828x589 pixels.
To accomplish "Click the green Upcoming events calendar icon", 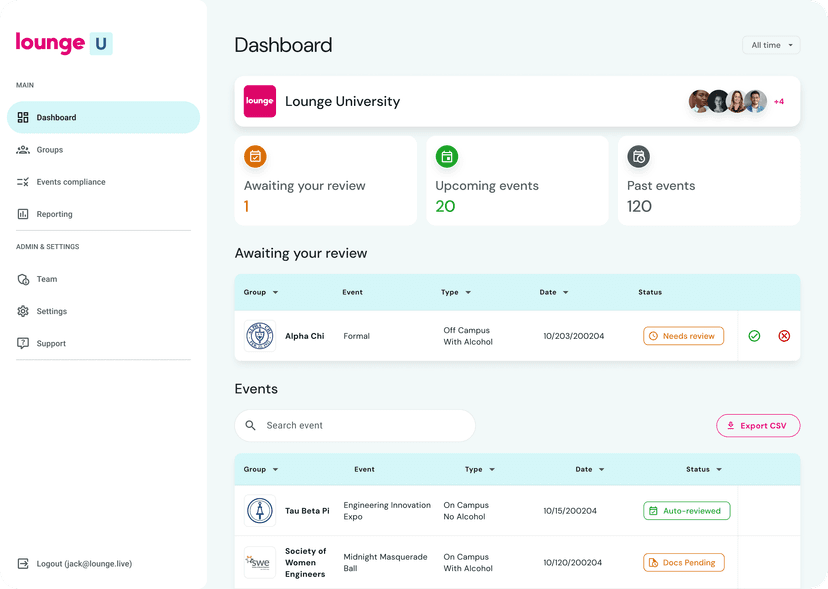I will point(447,156).
